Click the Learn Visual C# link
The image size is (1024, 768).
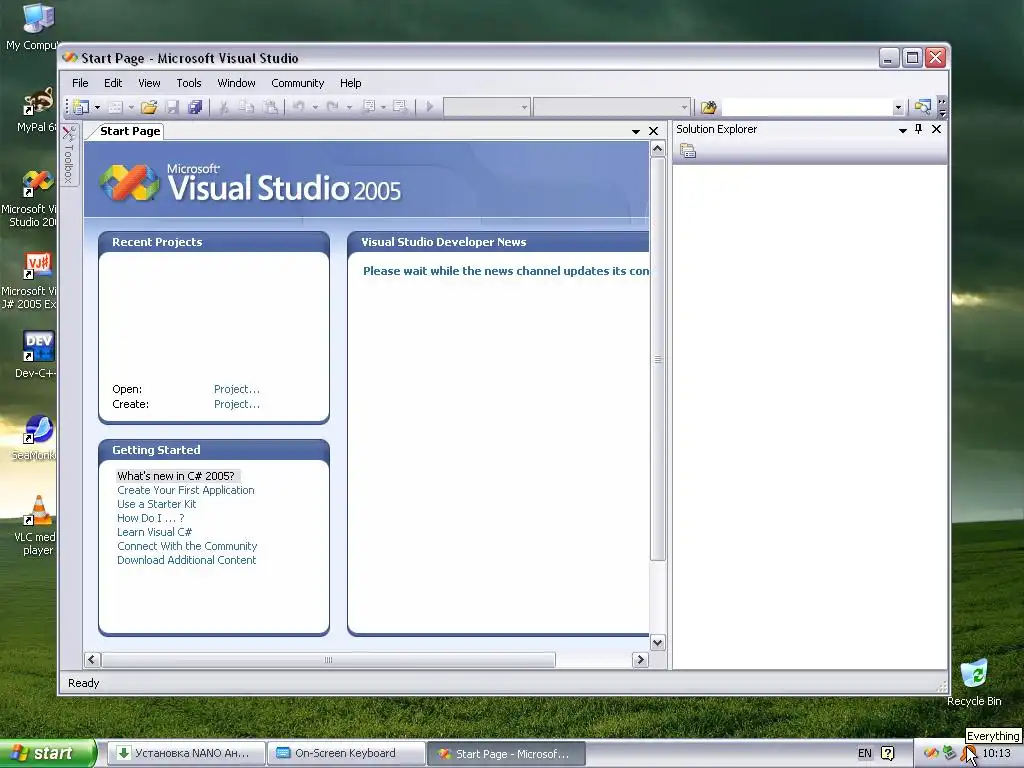[154, 532]
